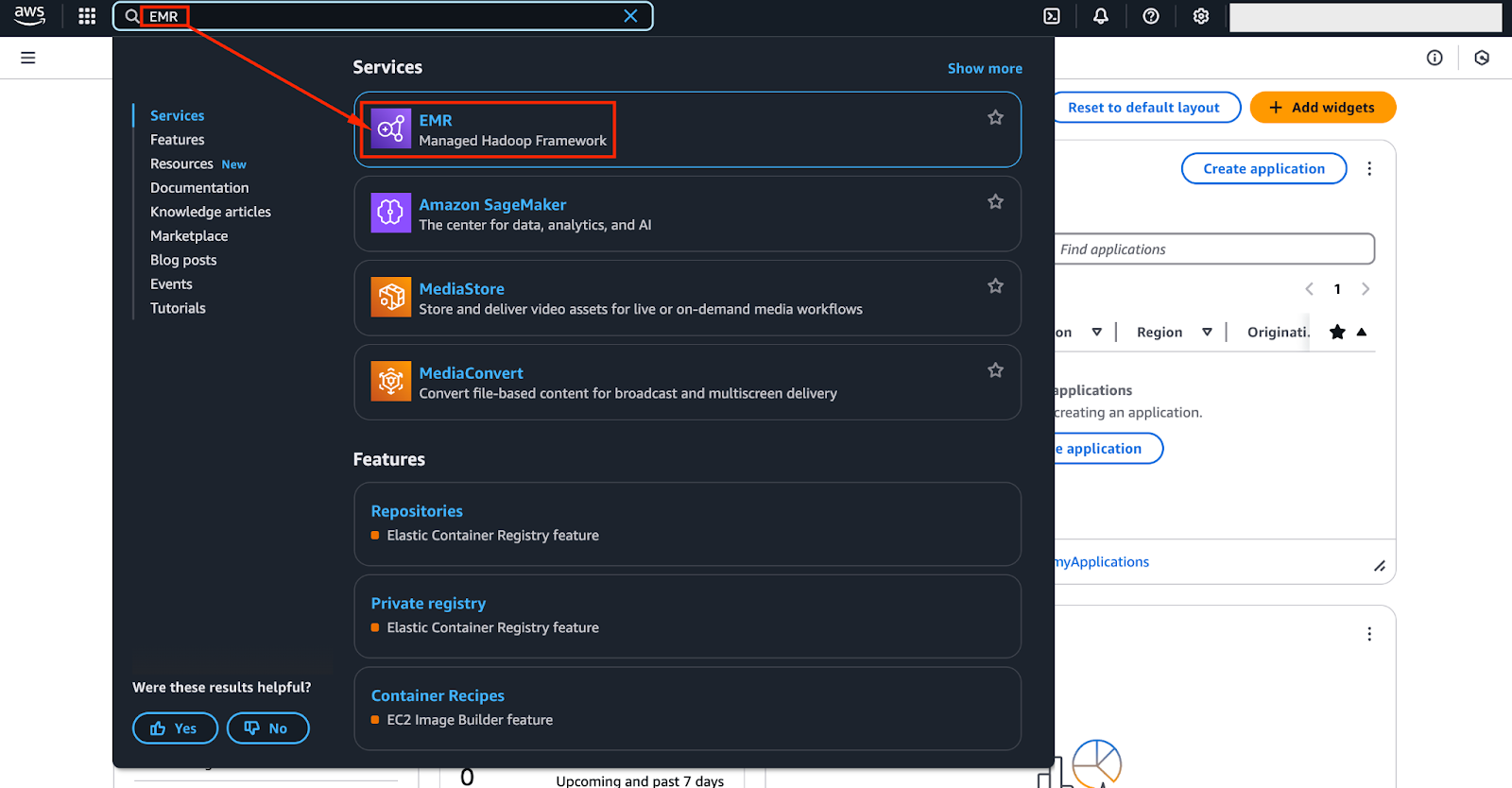Select Documentation in search categories

tap(199, 188)
